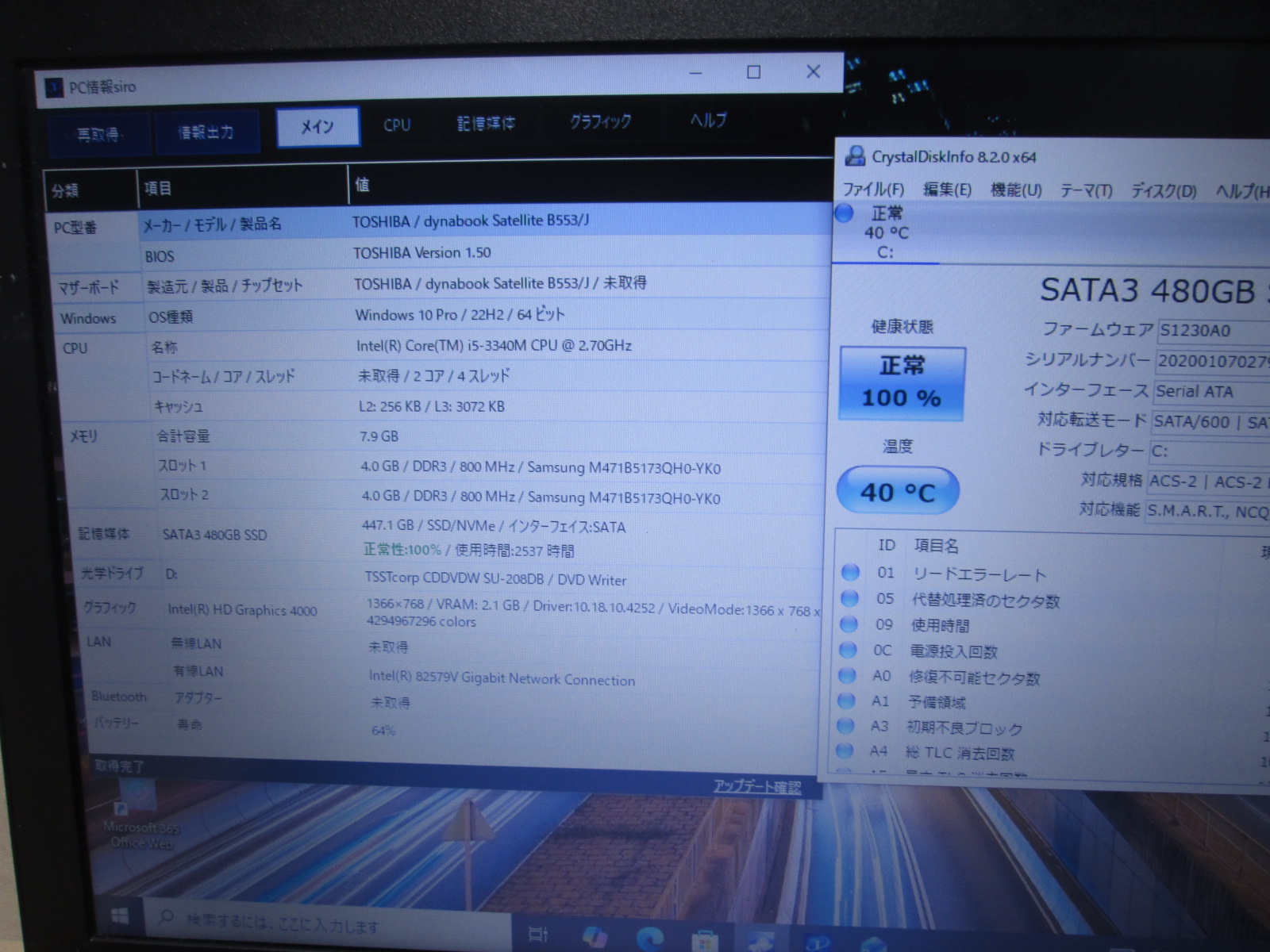
Task: Select the Windows 10 Pro / 22H2 value
Action: pyautogui.click(x=460, y=314)
